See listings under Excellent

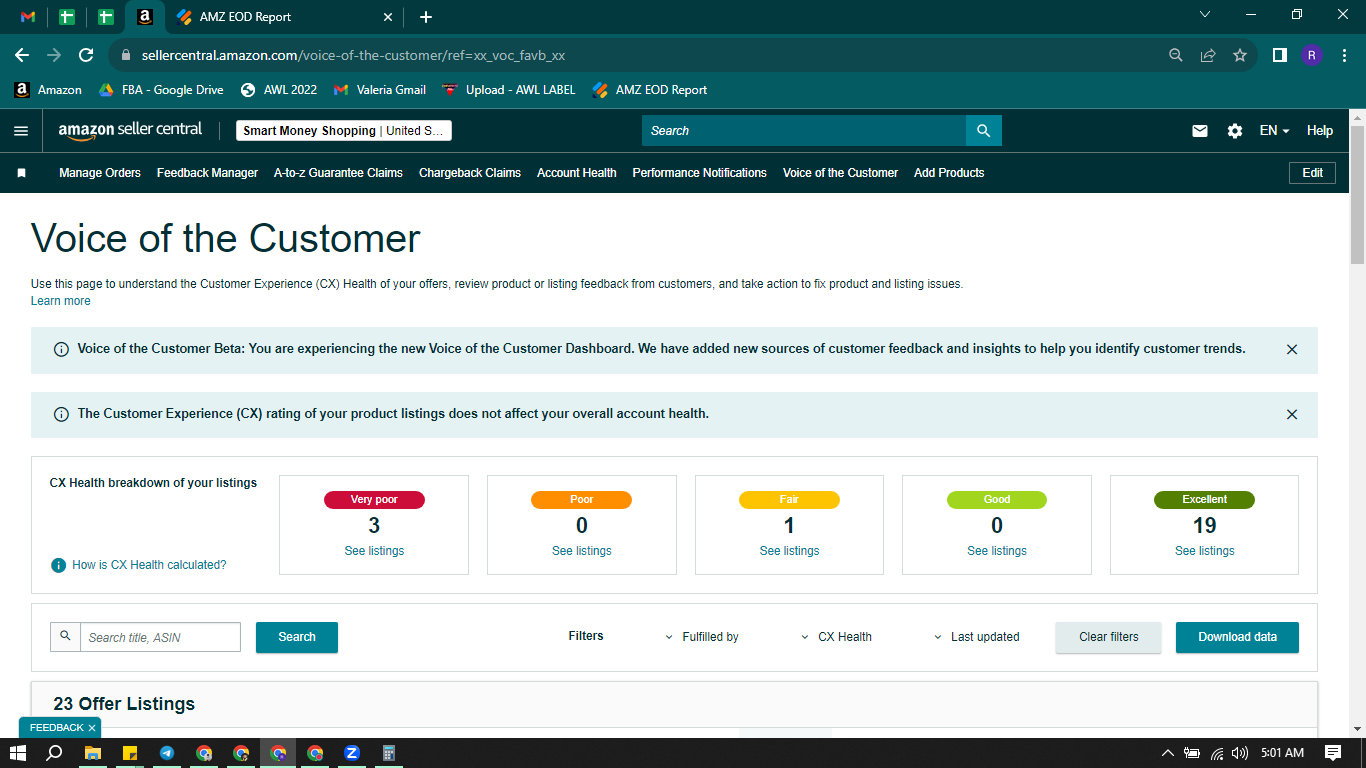point(1205,551)
